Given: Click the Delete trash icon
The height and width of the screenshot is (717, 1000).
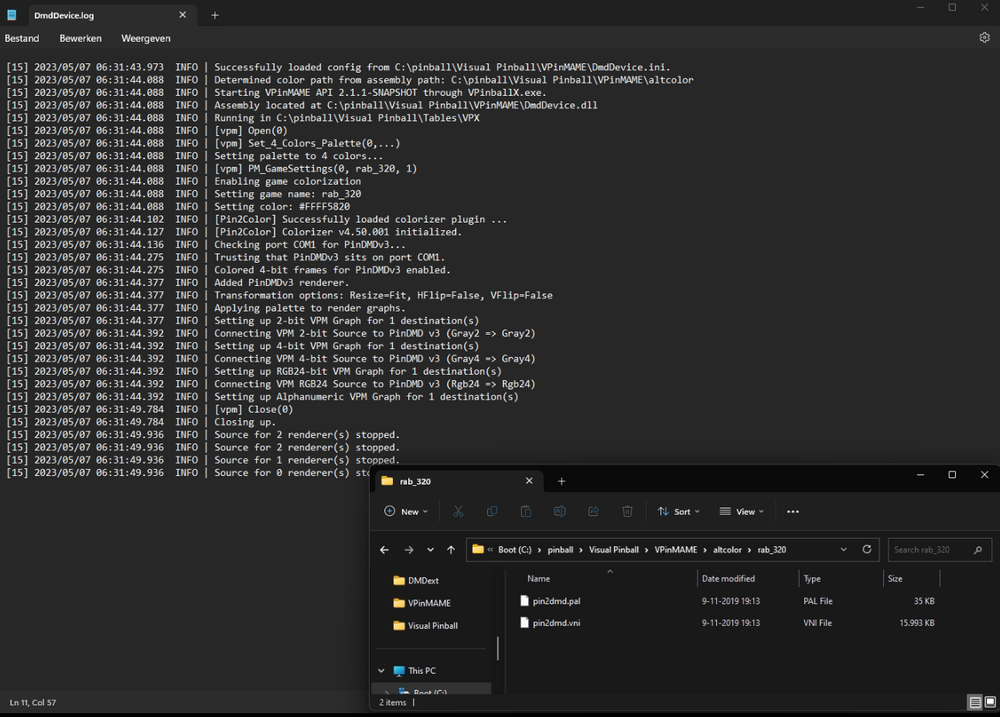Looking at the screenshot, I should tap(627, 512).
